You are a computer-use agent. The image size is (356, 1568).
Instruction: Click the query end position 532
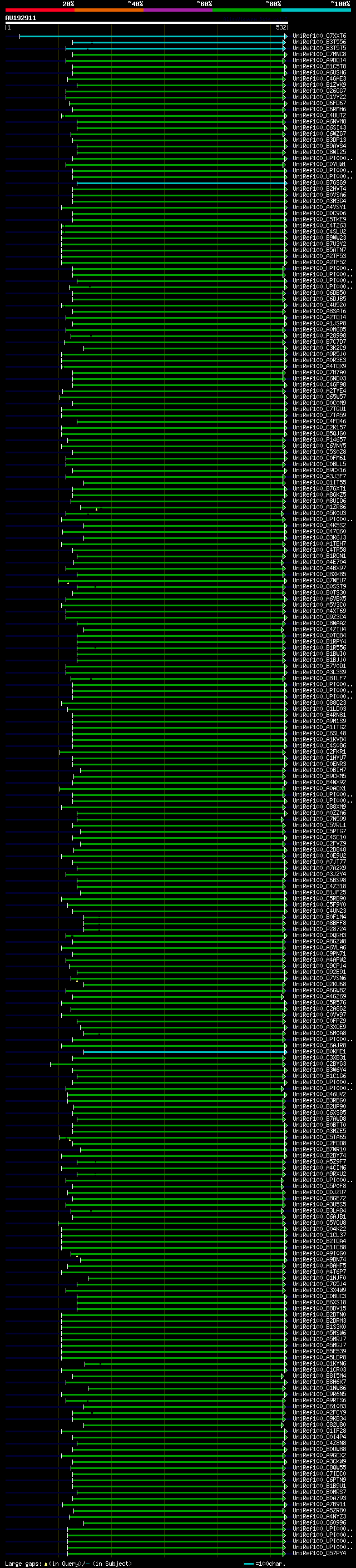(280, 27)
